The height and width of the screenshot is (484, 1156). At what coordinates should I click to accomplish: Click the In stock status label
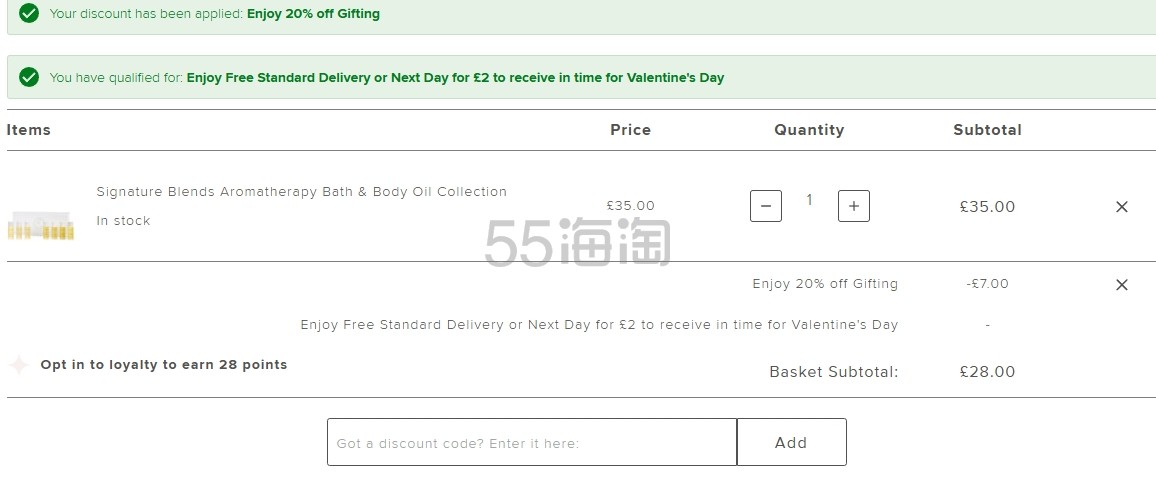click(x=123, y=221)
